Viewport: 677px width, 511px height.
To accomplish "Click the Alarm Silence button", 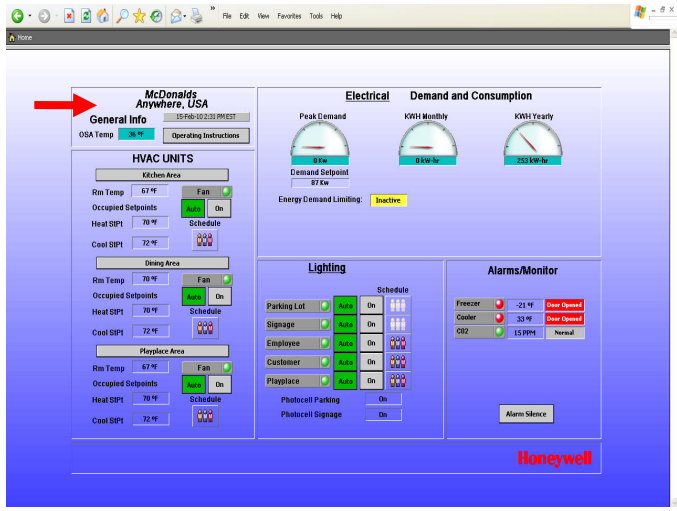I will pyautogui.click(x=526, y=414).
